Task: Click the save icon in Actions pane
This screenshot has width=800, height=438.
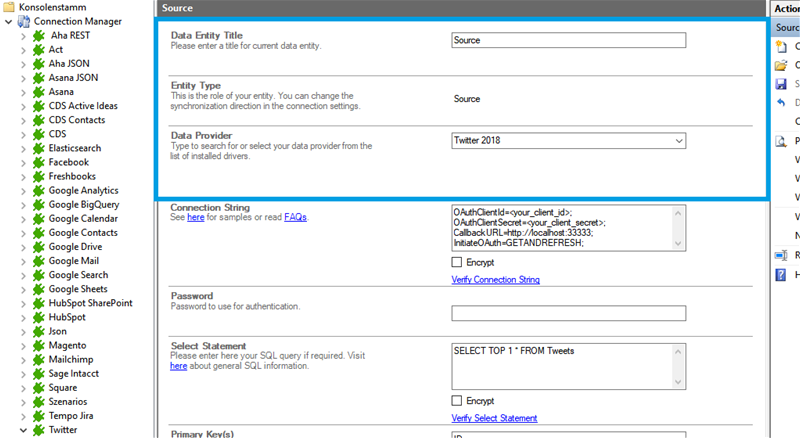Action: click(x=782, y=84)
